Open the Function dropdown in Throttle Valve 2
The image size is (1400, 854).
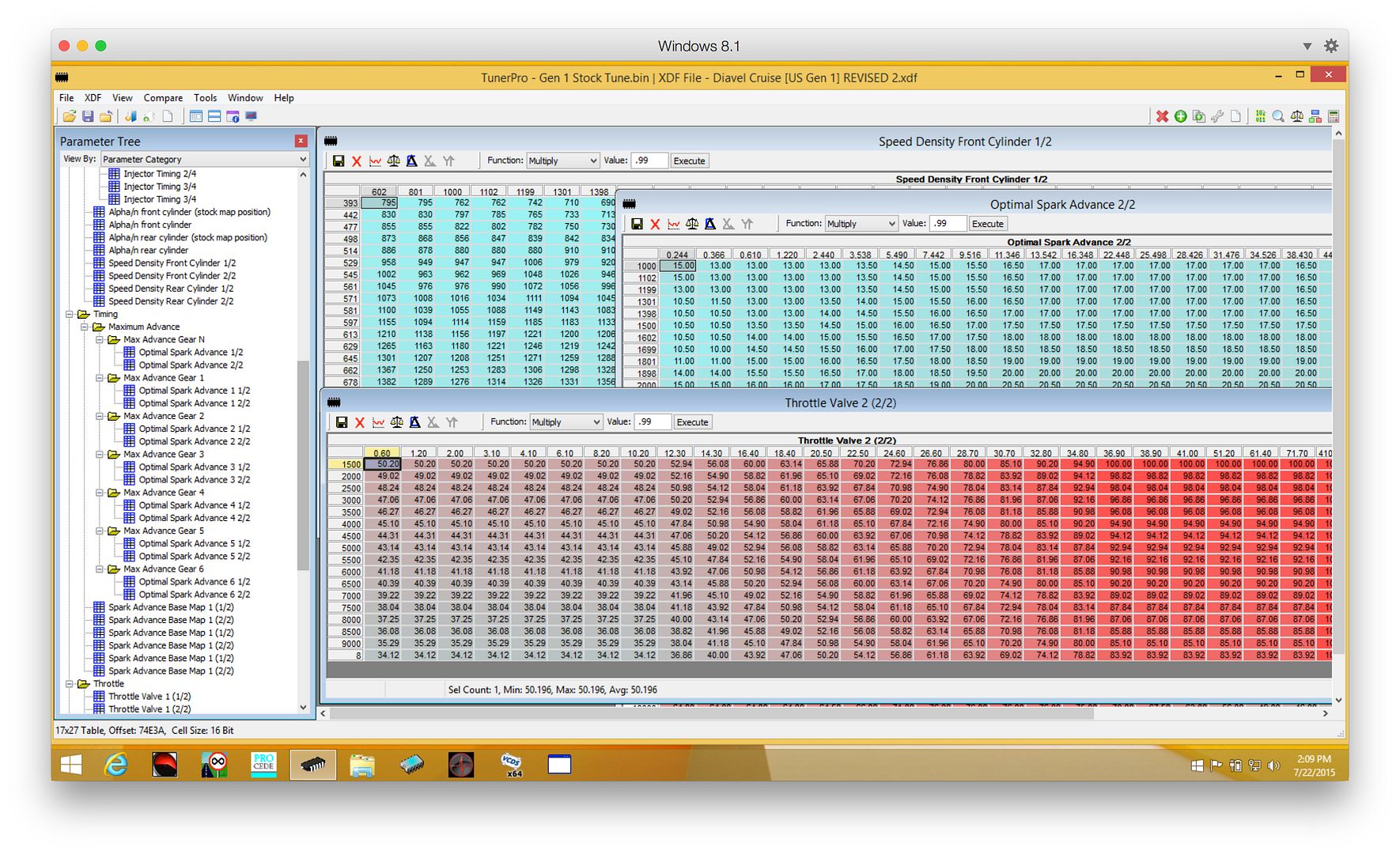565,421
